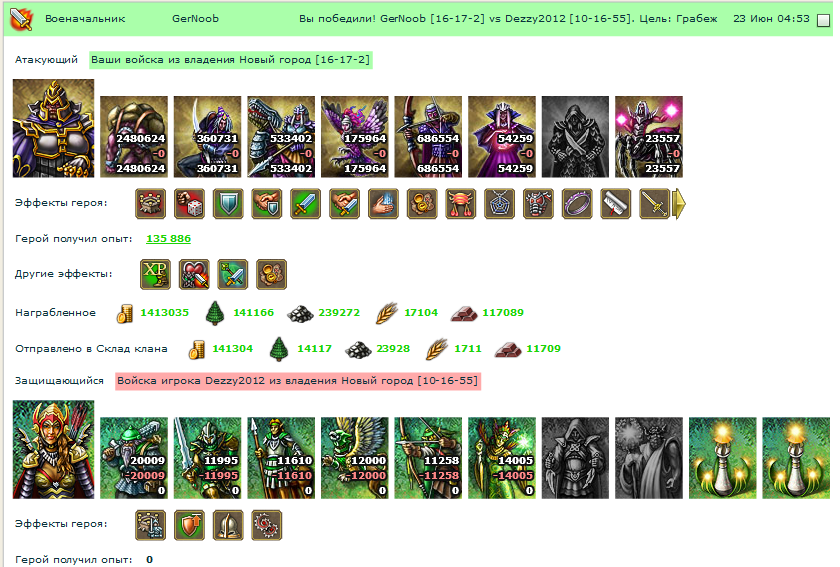Tick the checkbox beside the report date
Screen dimensions: 840x567
823,20
